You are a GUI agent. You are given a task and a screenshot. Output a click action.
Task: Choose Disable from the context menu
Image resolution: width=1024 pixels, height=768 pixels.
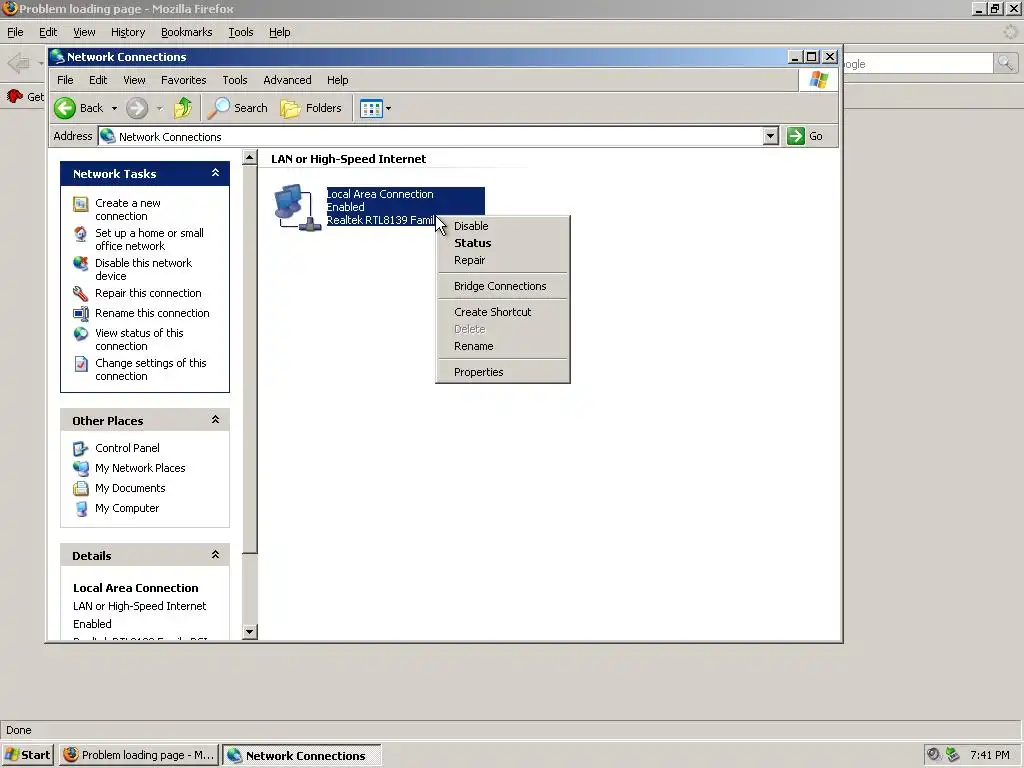[502, 226]
